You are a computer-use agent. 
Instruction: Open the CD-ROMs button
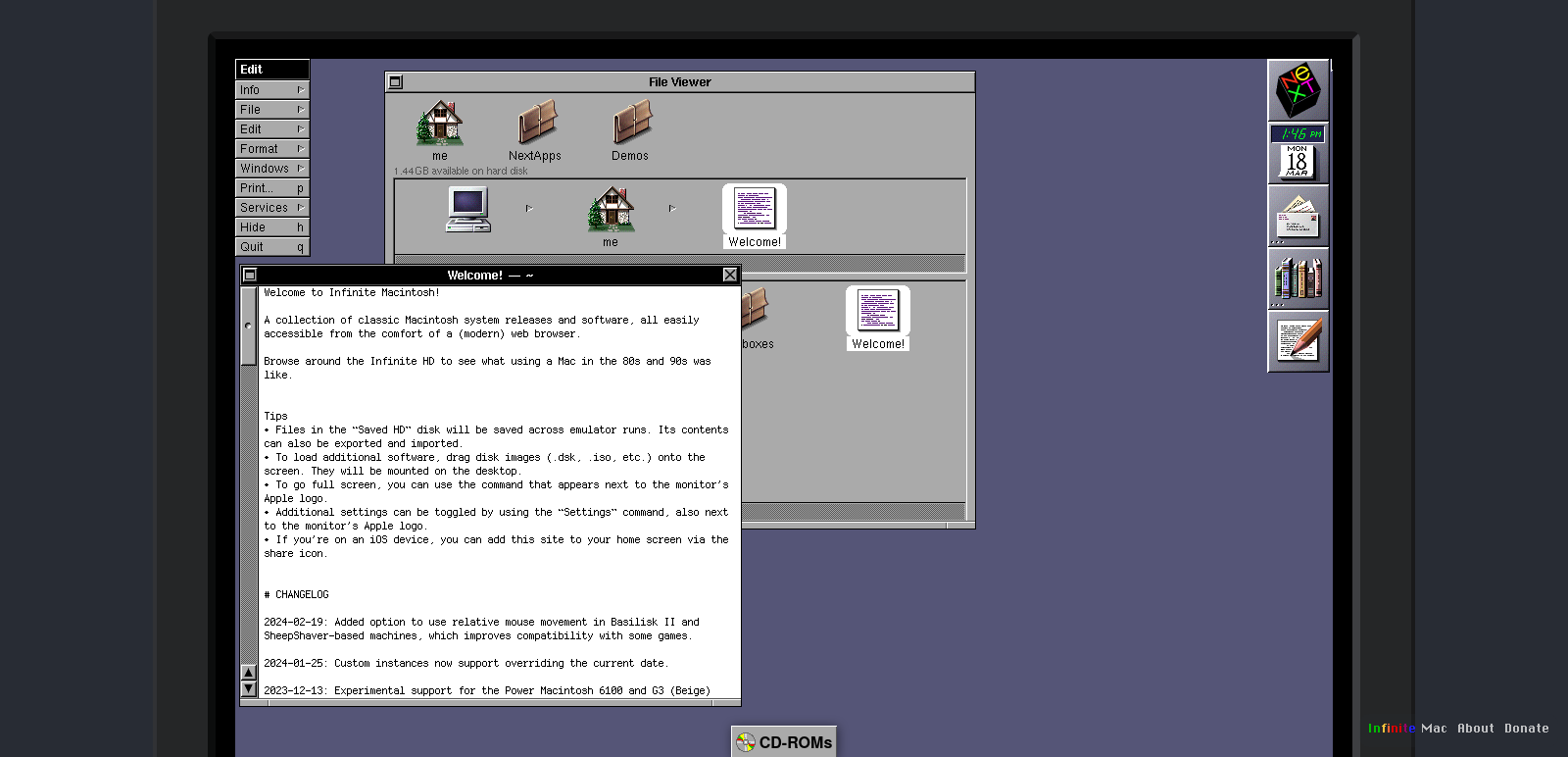point(784,742)
